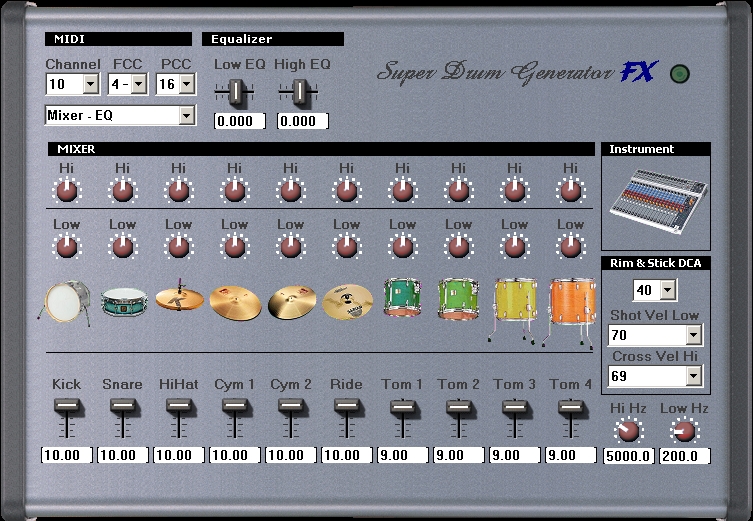Expand the PCC dropdown arrow
The height and width of the screenshot is (521, 753).
(x=186, y=84)
